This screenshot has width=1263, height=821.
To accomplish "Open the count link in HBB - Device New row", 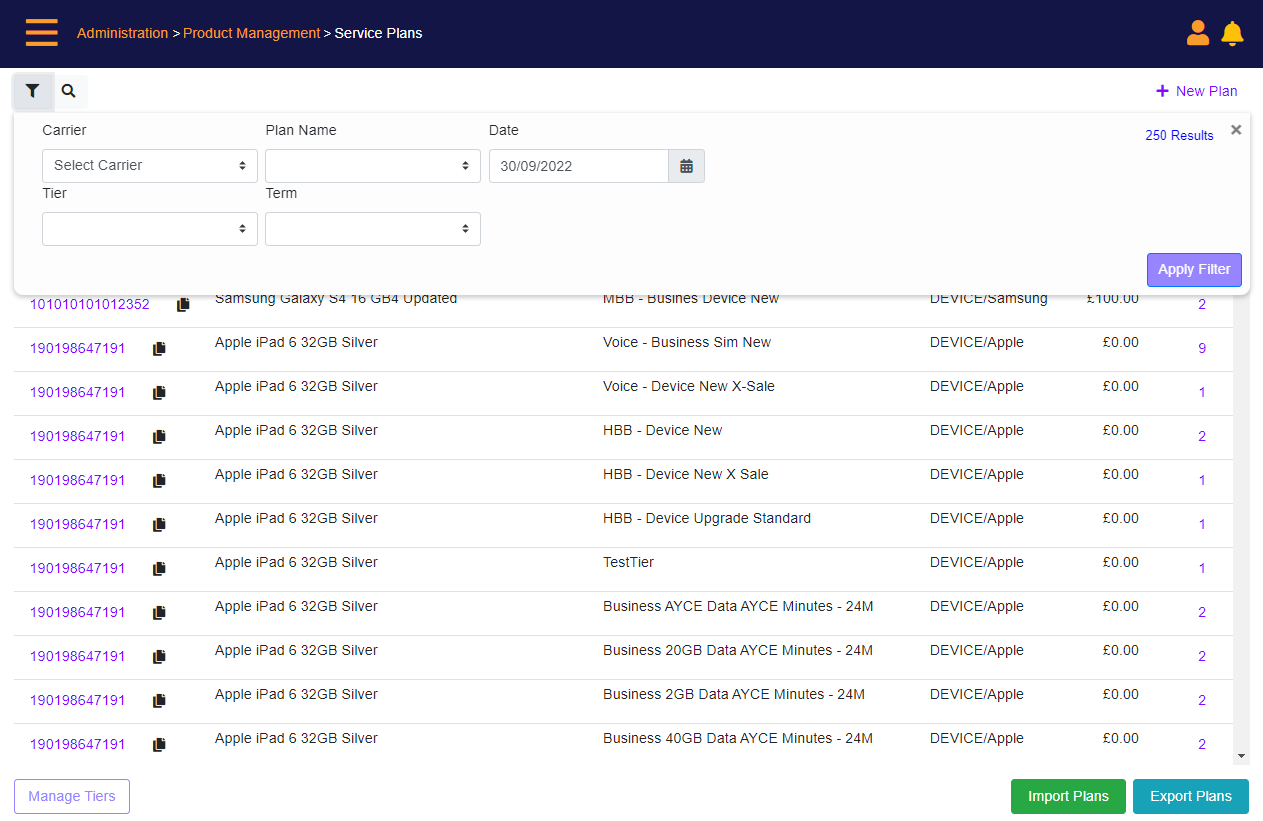I will [x=1202, y=437].
